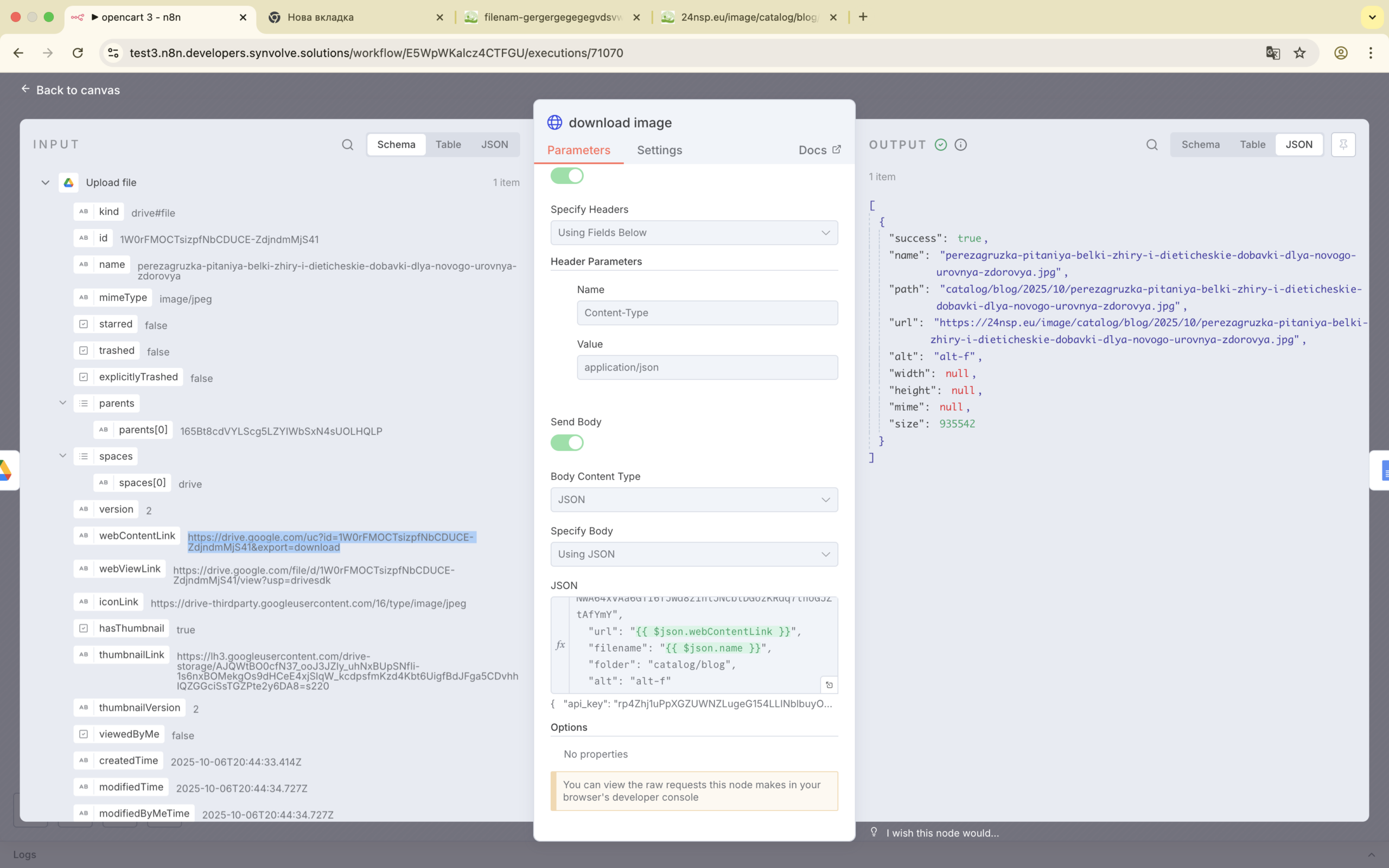This screenshot has height=868, width=1389.
Task: Click the Google Drive Upload file node icon
Action: (69, 183)
